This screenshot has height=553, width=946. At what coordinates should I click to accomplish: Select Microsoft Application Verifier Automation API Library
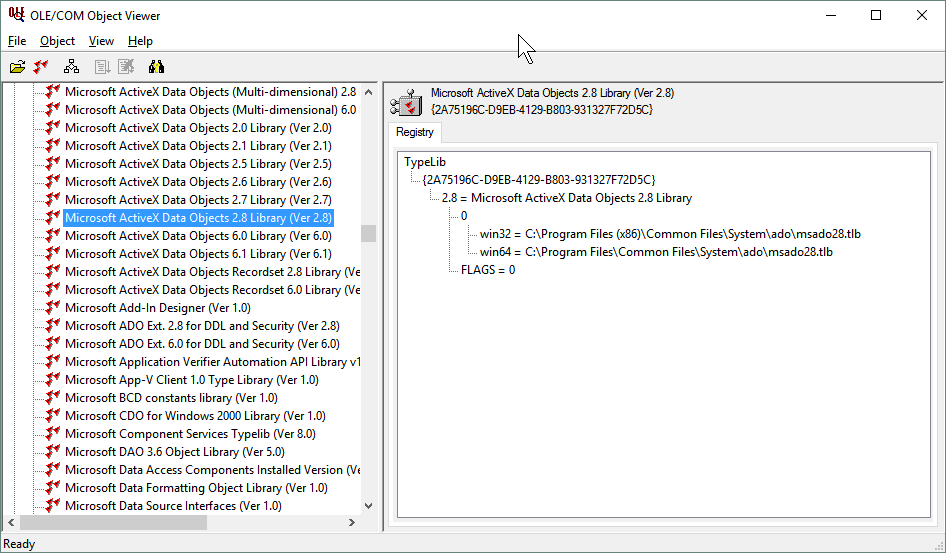point(212,362)
